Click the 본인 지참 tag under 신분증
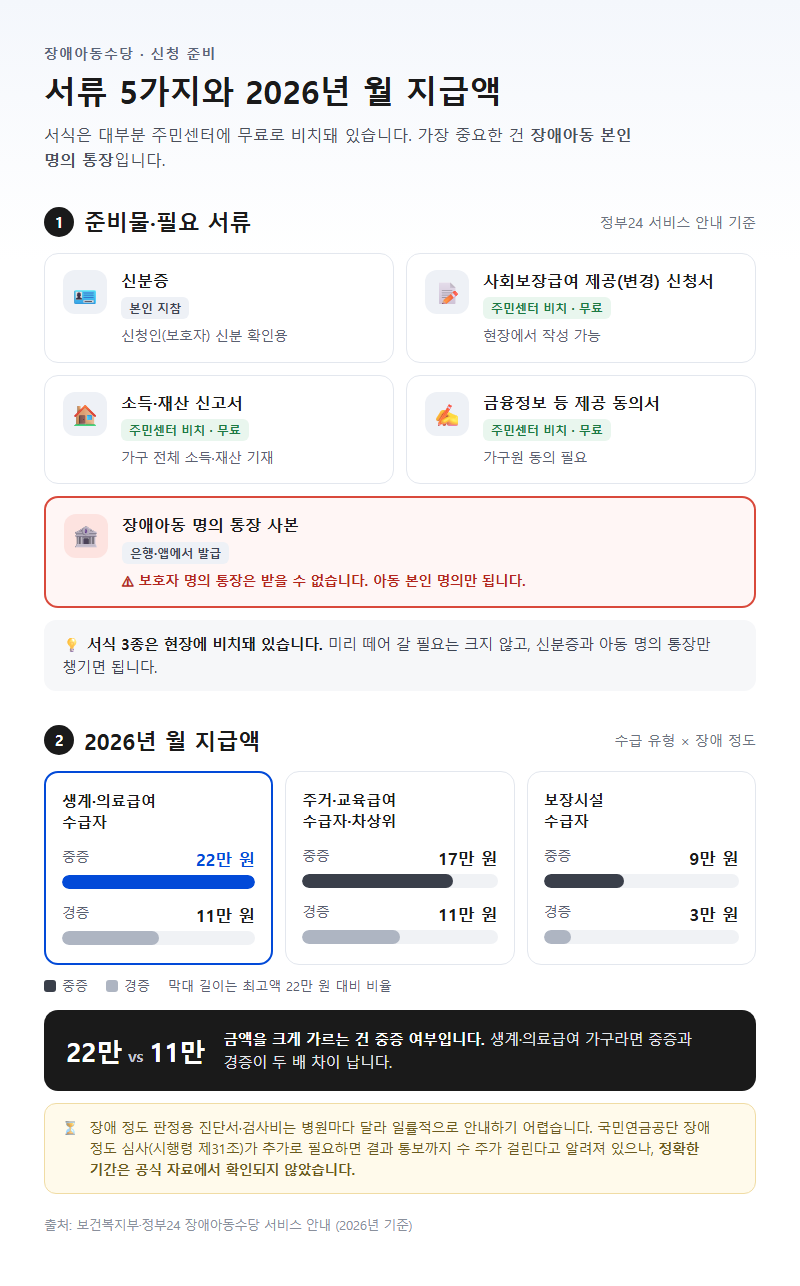 click(155, 308)
